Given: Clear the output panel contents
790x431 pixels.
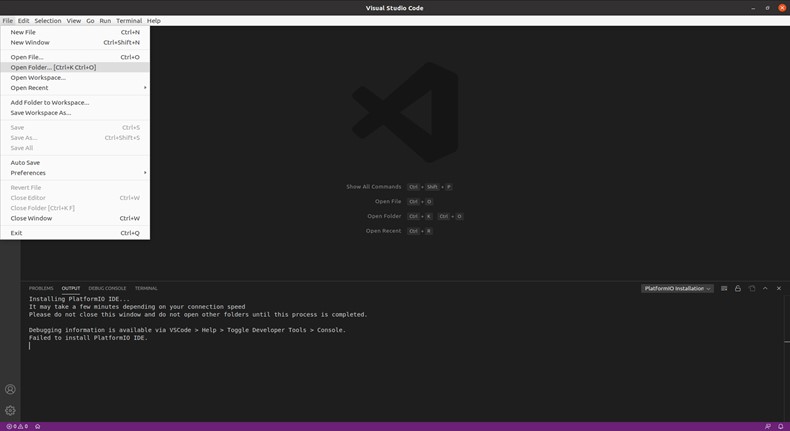Looking at the screenshot, I should [x=724, y=288].
